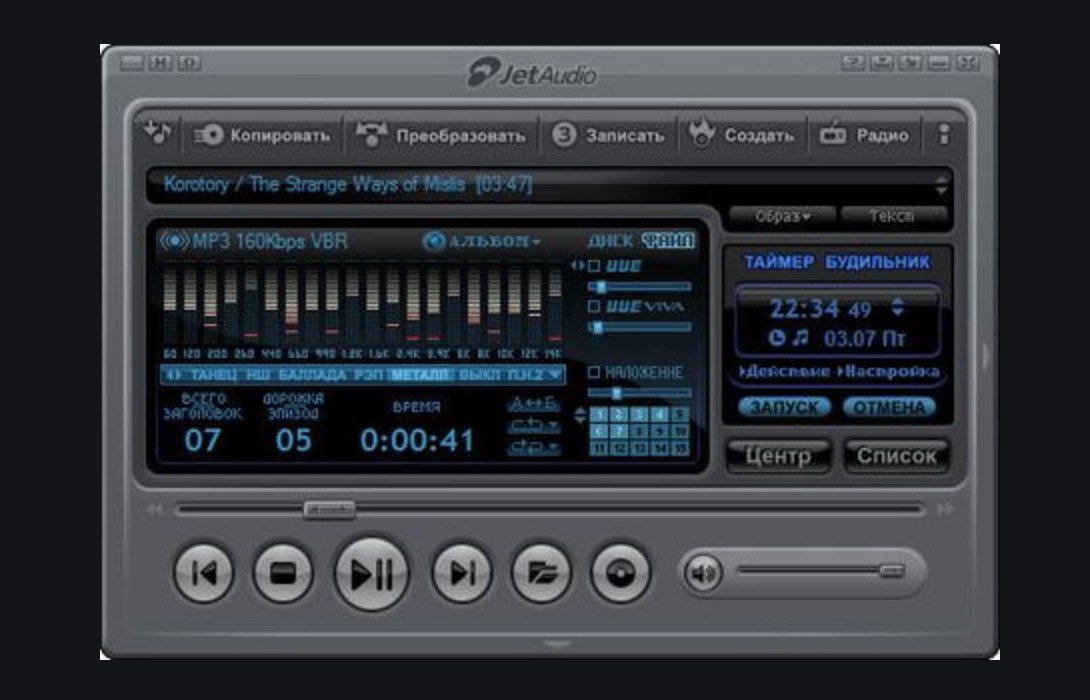Image resolution: width=1090 pixels, height=700 pixels.
Task: Select the МЕТАЛЛ equalizer preset
Action: pyautogui.click(x=420, y=375)
